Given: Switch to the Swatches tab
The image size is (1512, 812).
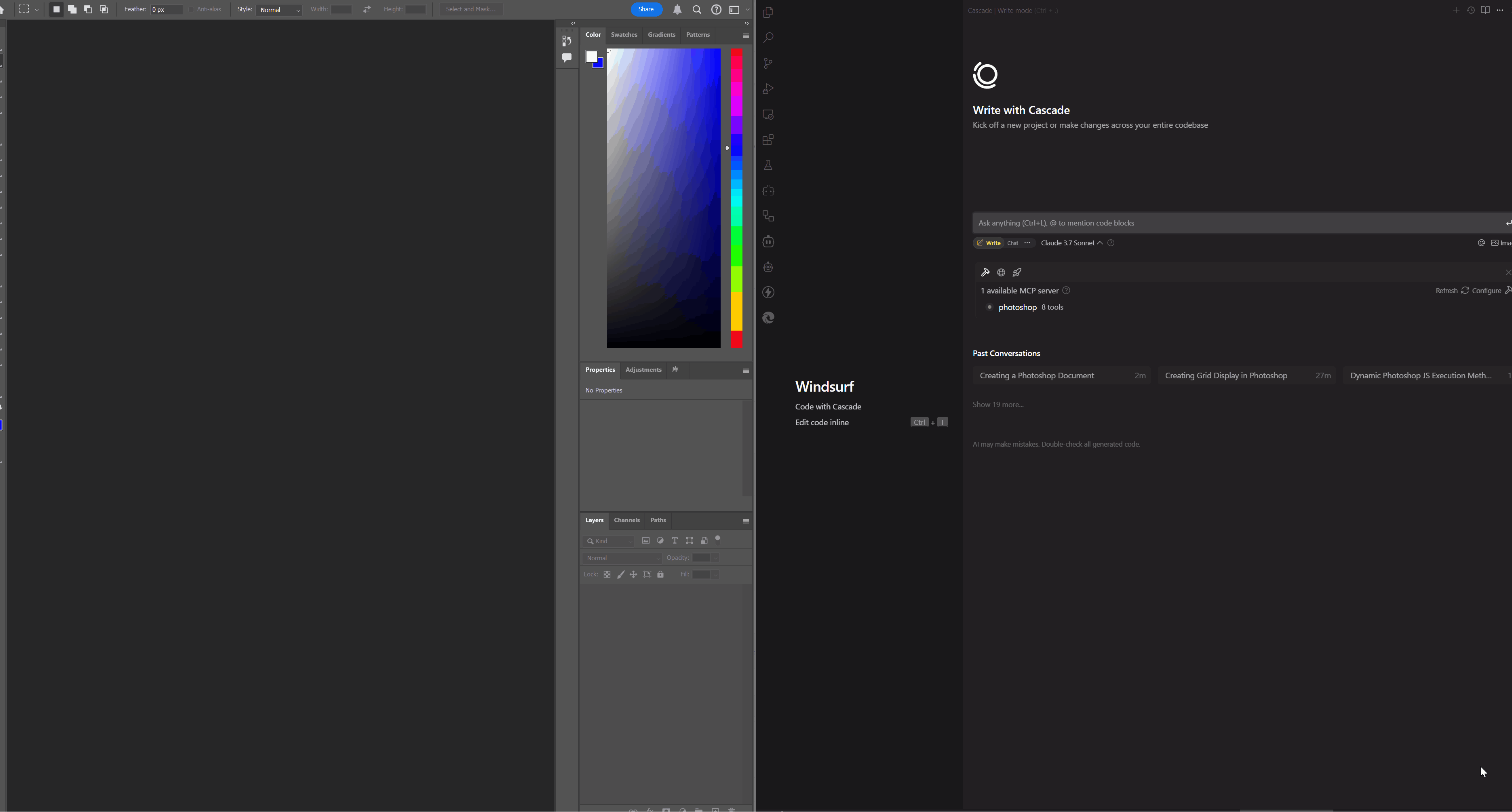Looking at the screenshot, I should tap(624, 35).
